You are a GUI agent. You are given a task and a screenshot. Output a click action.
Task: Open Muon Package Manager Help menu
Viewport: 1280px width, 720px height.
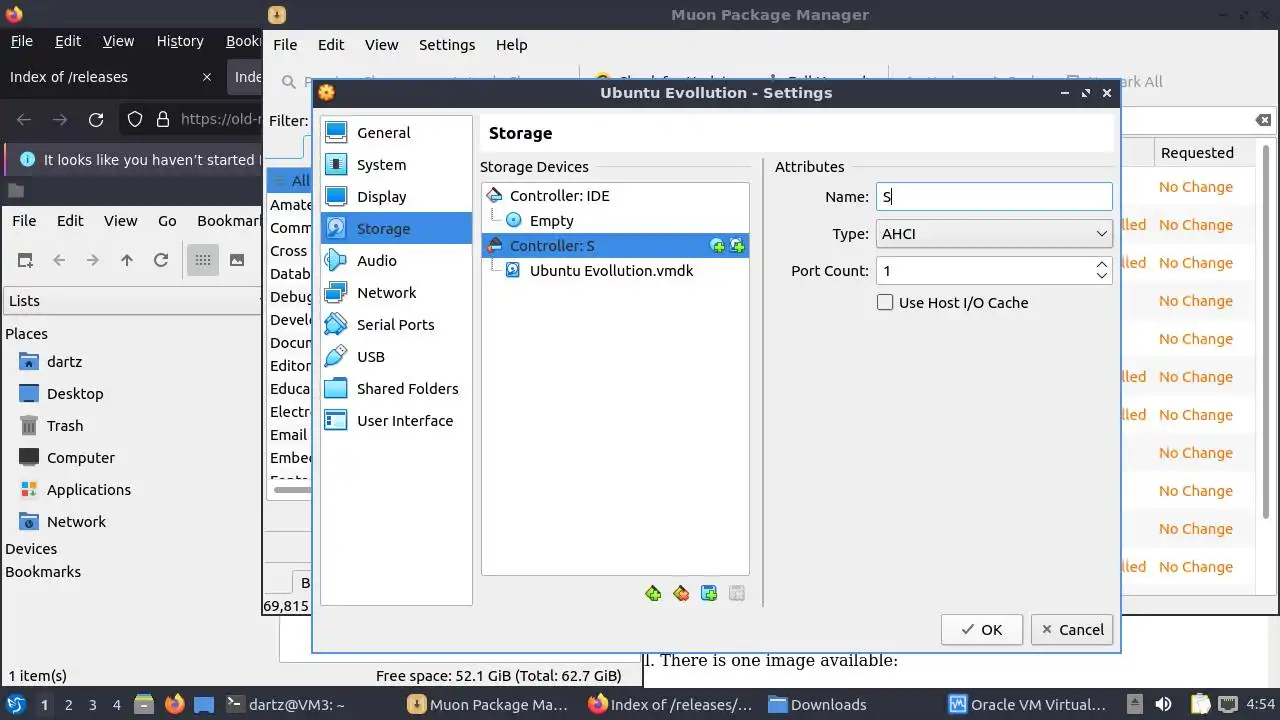coord(511,45)
